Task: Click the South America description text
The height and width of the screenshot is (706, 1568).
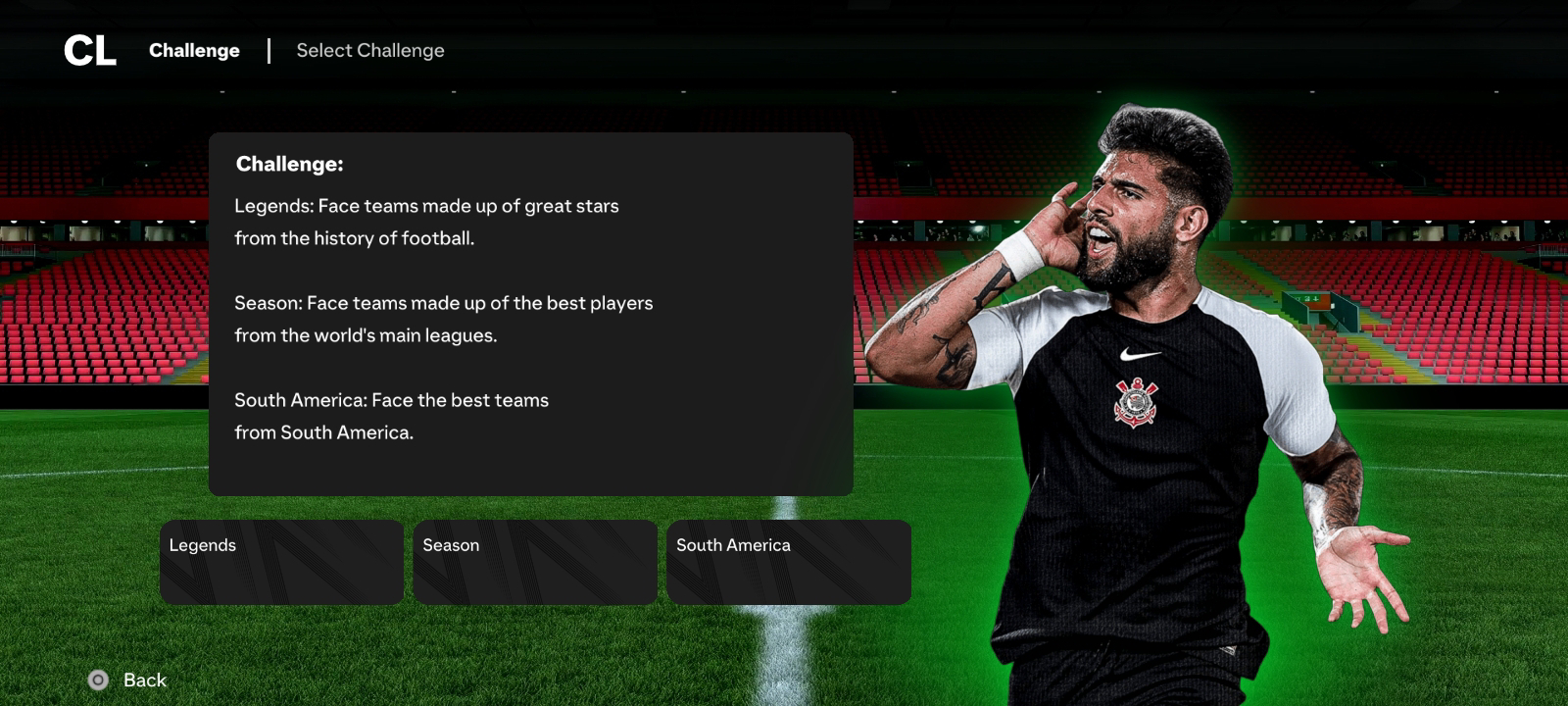Action: pyautogui.click(x=391, y=416)
